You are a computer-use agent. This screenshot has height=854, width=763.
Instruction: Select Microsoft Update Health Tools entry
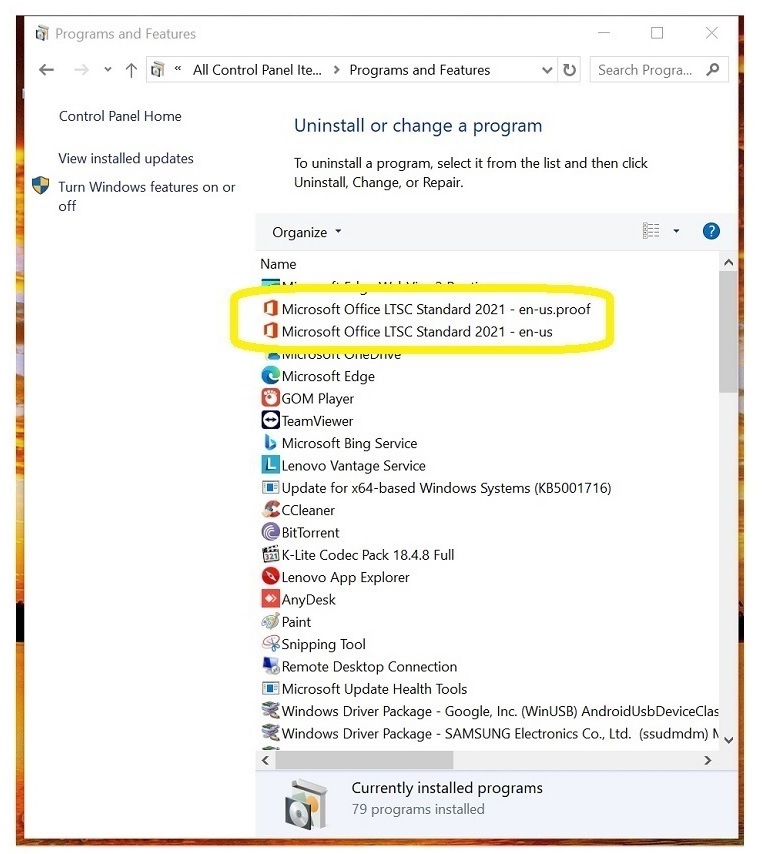pos(374,689)
